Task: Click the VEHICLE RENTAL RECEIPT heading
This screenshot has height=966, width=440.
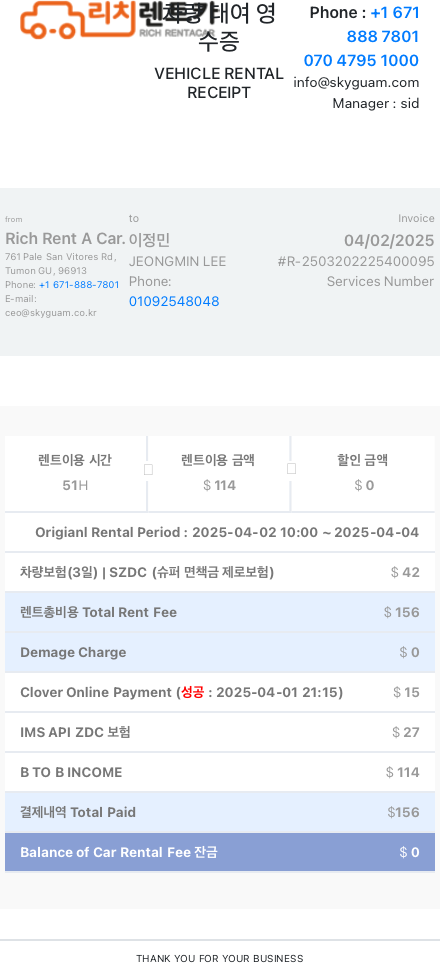Action: pyautogui.click(x=219, y=83)
